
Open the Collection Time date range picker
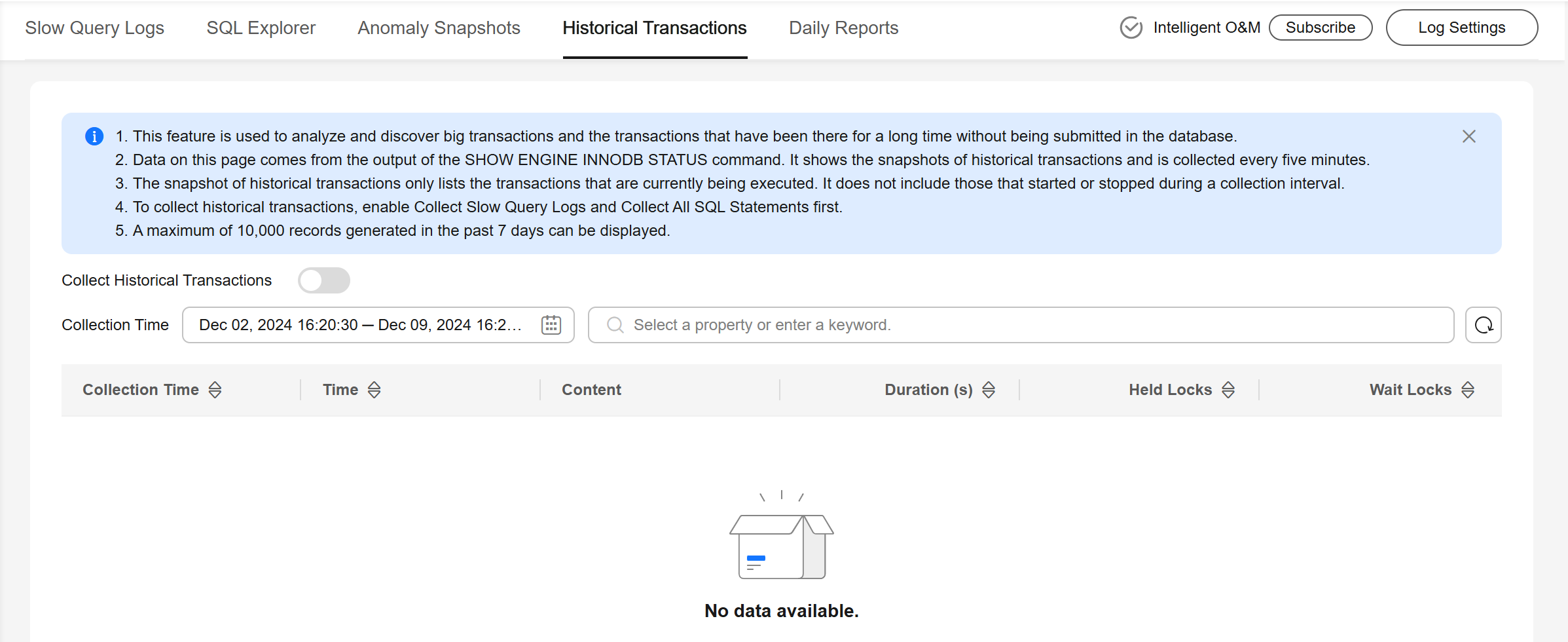pyautogui.click(x=378, y=325)
